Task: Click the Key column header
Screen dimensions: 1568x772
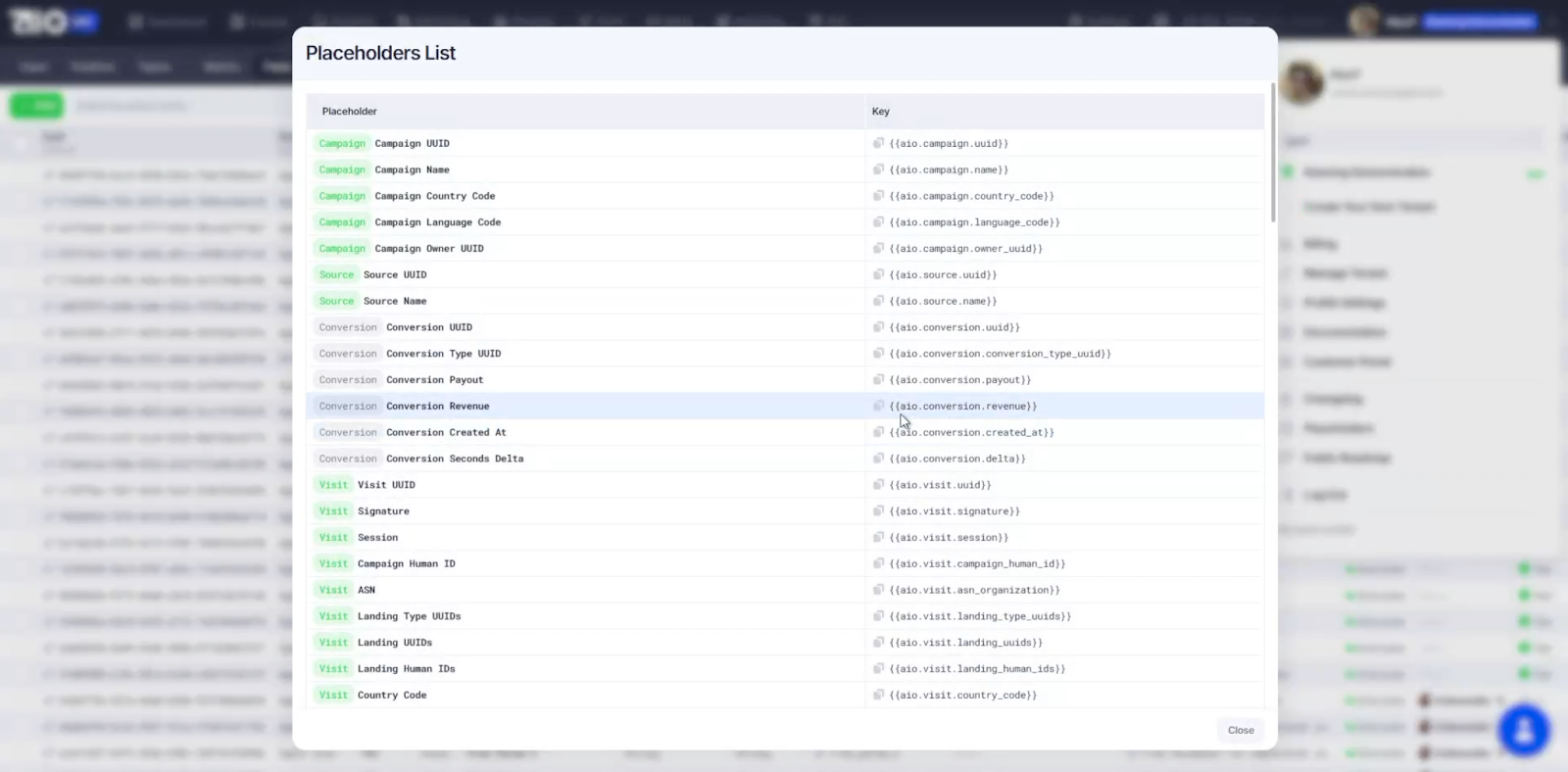Action: pos(880,112)
